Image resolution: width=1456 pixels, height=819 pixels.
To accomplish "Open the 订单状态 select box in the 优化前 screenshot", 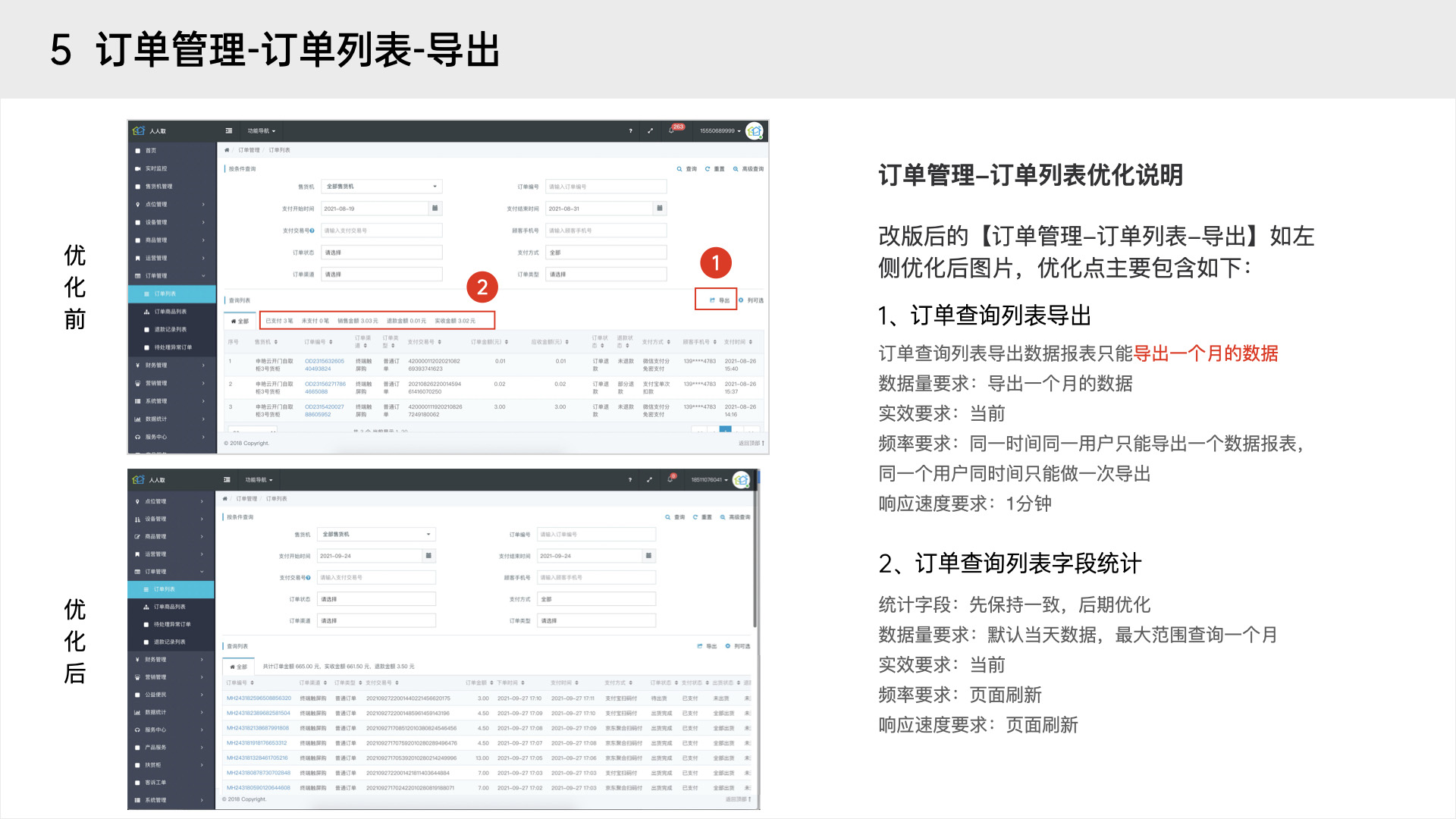I will click(x=381, y=253).
